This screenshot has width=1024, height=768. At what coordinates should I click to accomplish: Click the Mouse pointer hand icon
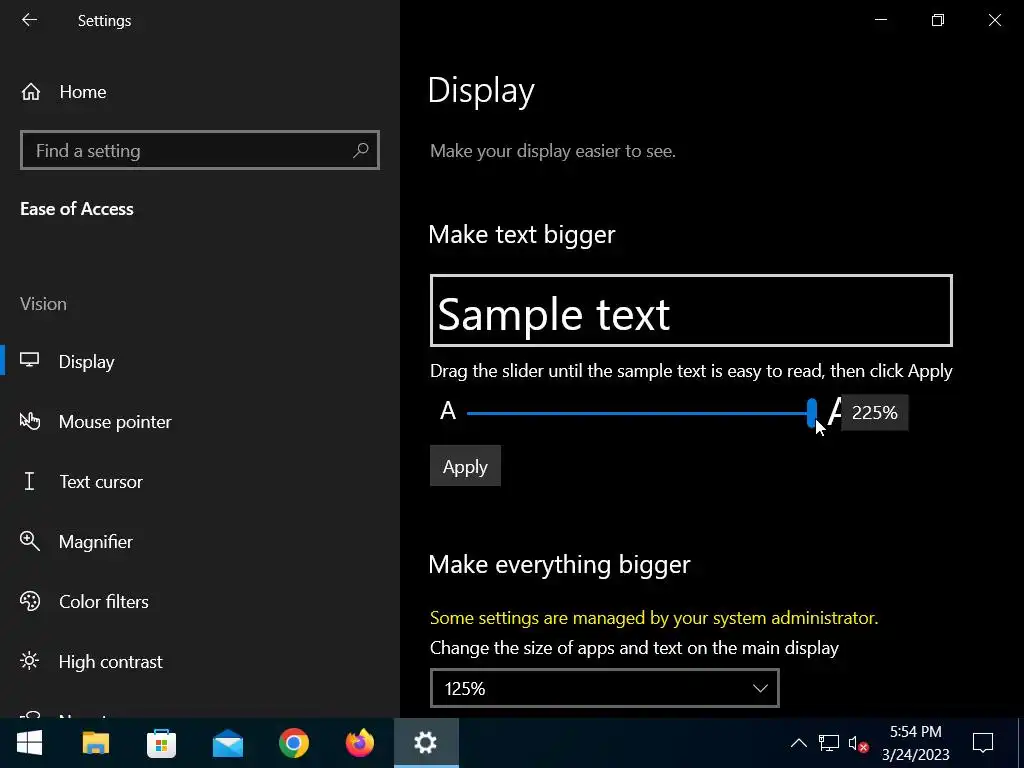tap(29, 421)
